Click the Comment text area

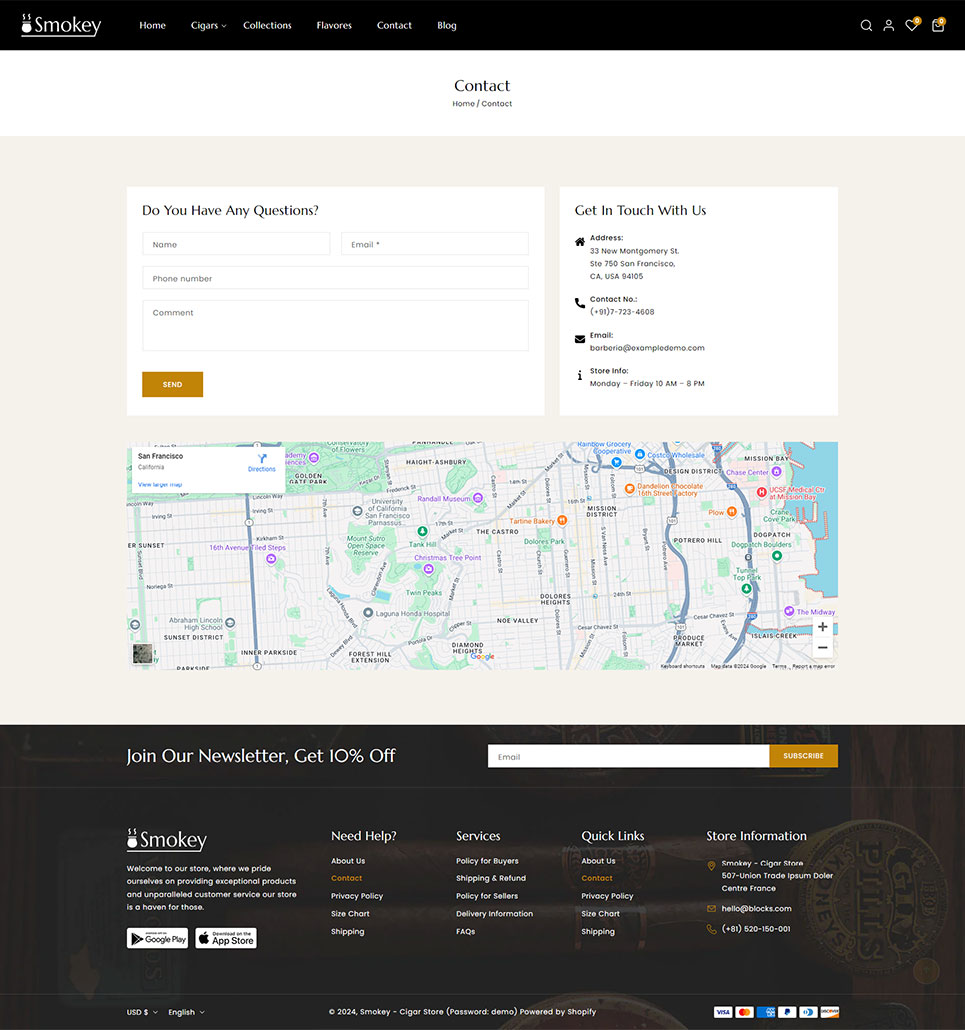point(335,325)
